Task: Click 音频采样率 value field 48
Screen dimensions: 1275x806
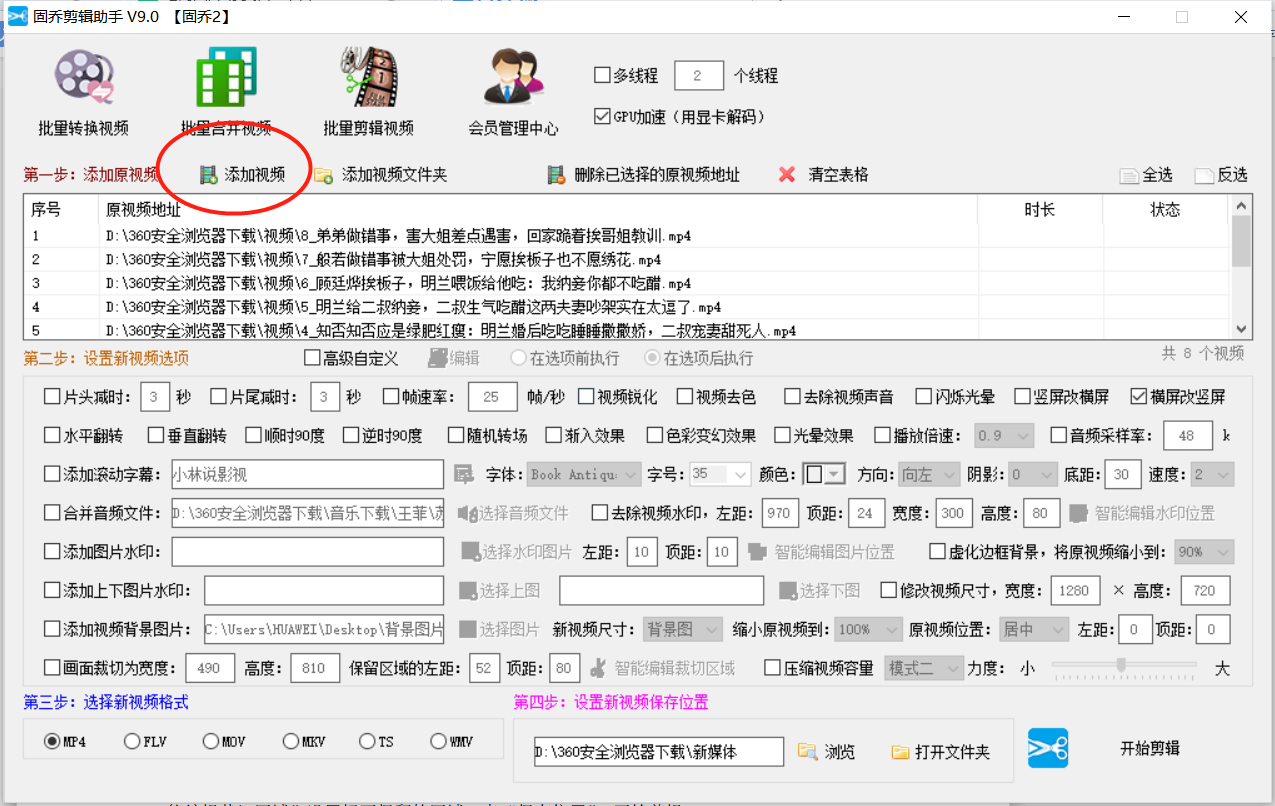Action: tap(1188, 435)
